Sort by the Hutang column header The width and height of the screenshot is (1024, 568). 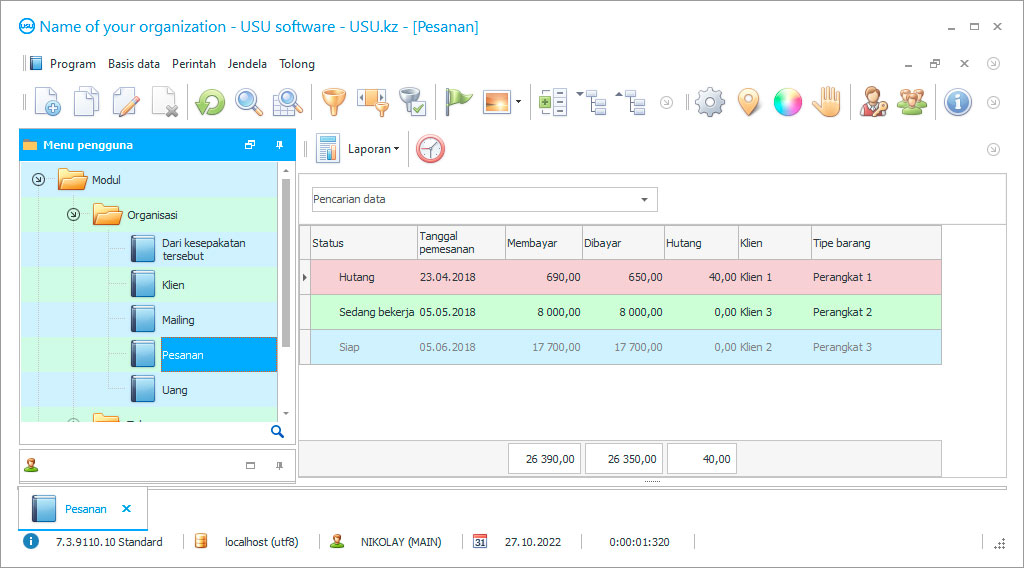[x=701, y=243]
